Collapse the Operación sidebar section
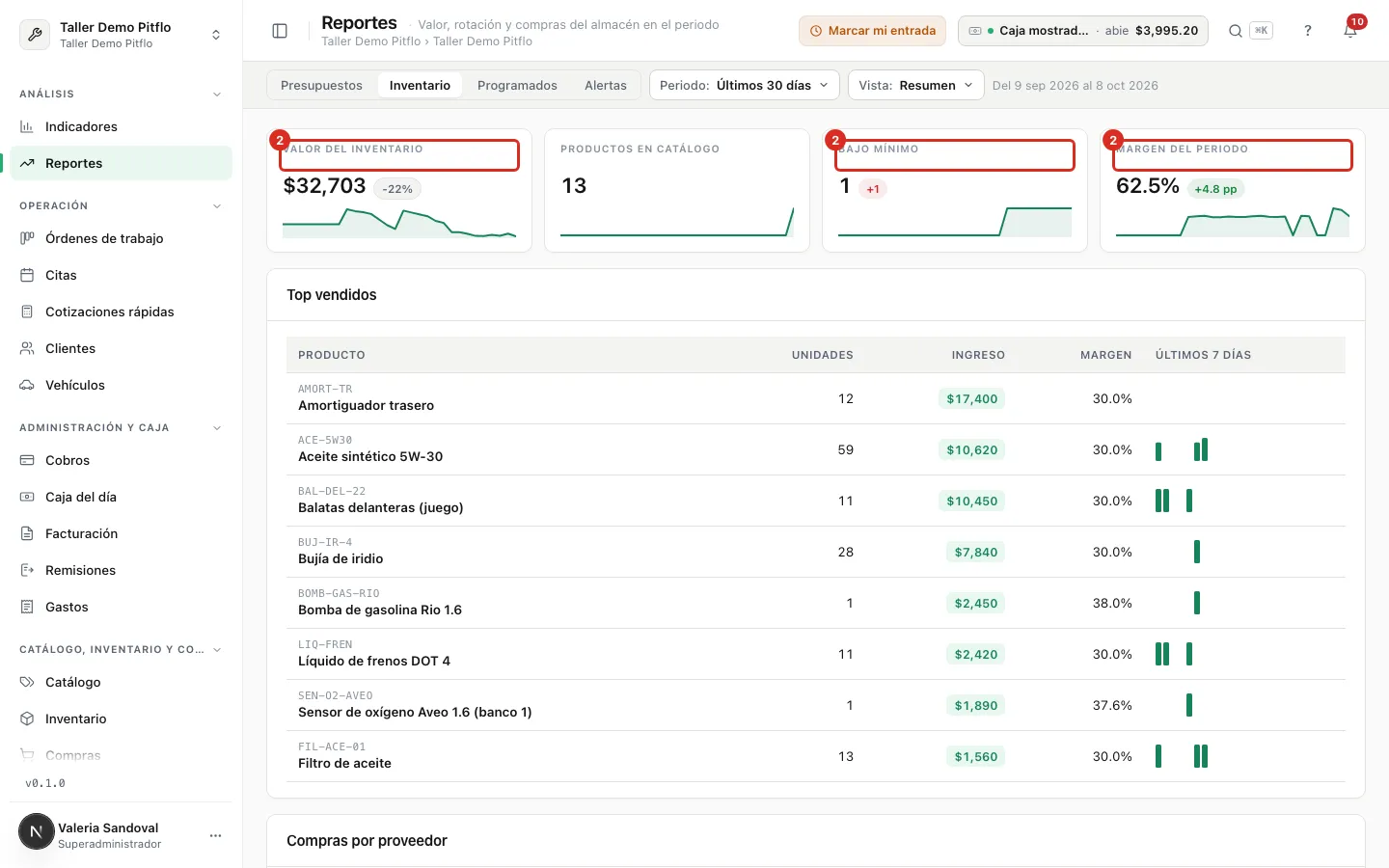 pos(217,206)
